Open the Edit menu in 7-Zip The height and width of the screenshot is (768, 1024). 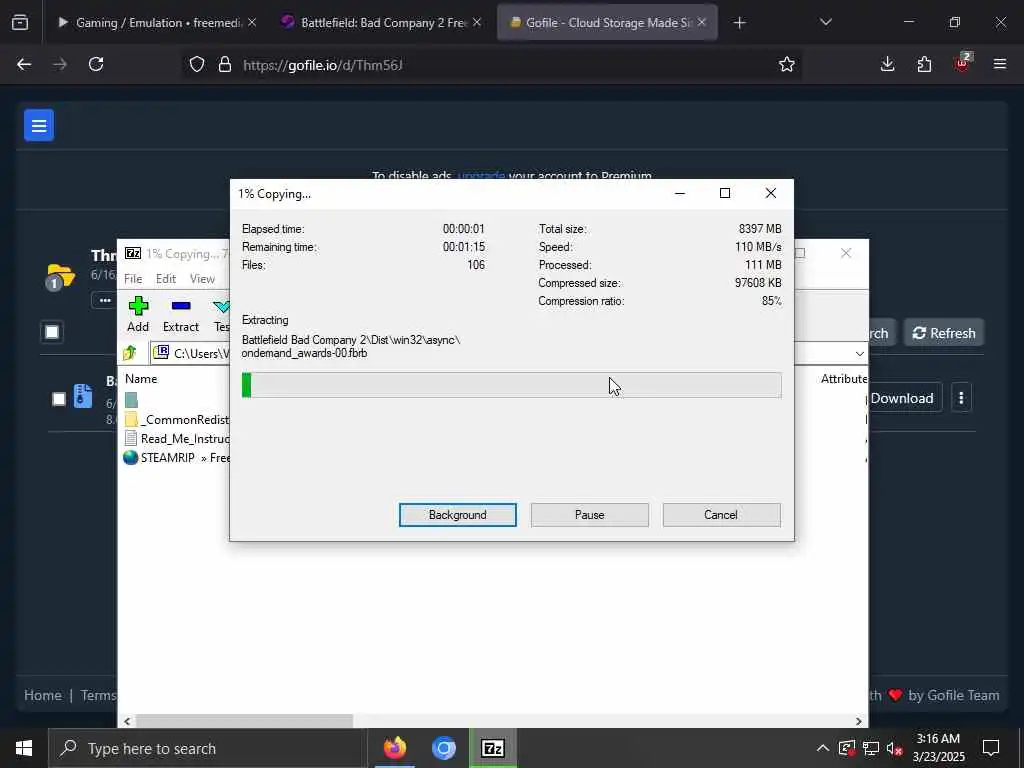[x=166, y=279]
